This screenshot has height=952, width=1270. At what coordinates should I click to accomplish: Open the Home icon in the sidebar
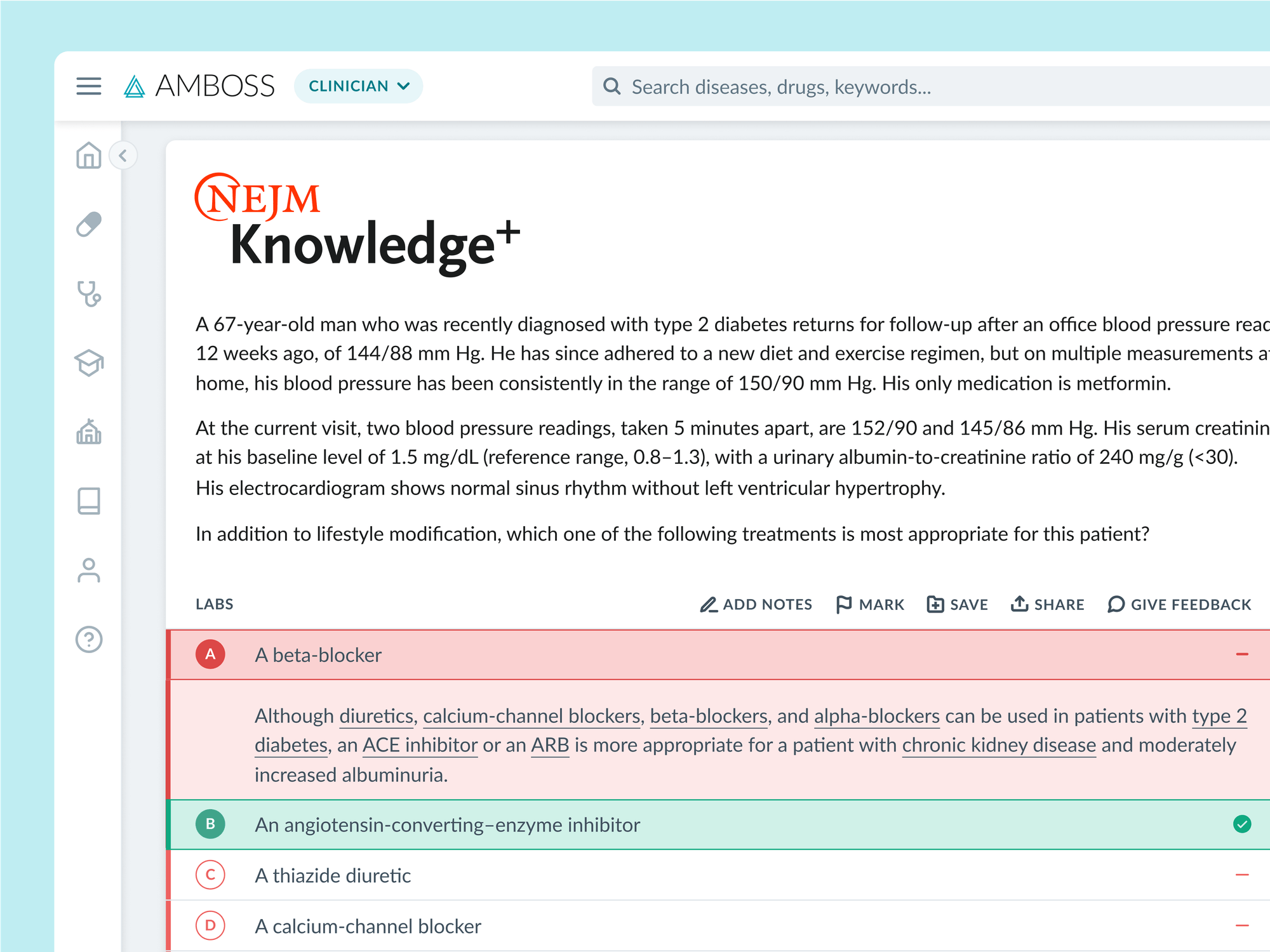pyautogui.click(x=89, y=155)
